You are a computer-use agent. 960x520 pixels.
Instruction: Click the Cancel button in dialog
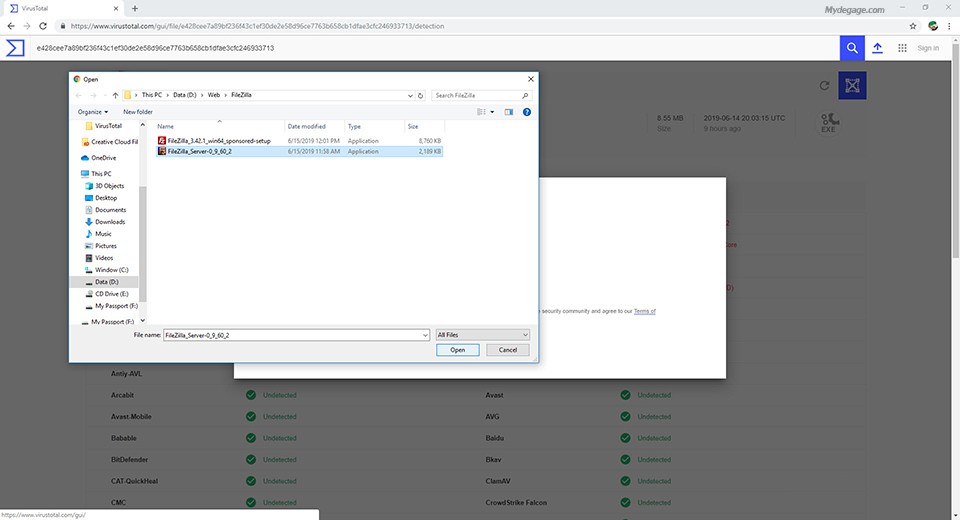tap(508, 350)
